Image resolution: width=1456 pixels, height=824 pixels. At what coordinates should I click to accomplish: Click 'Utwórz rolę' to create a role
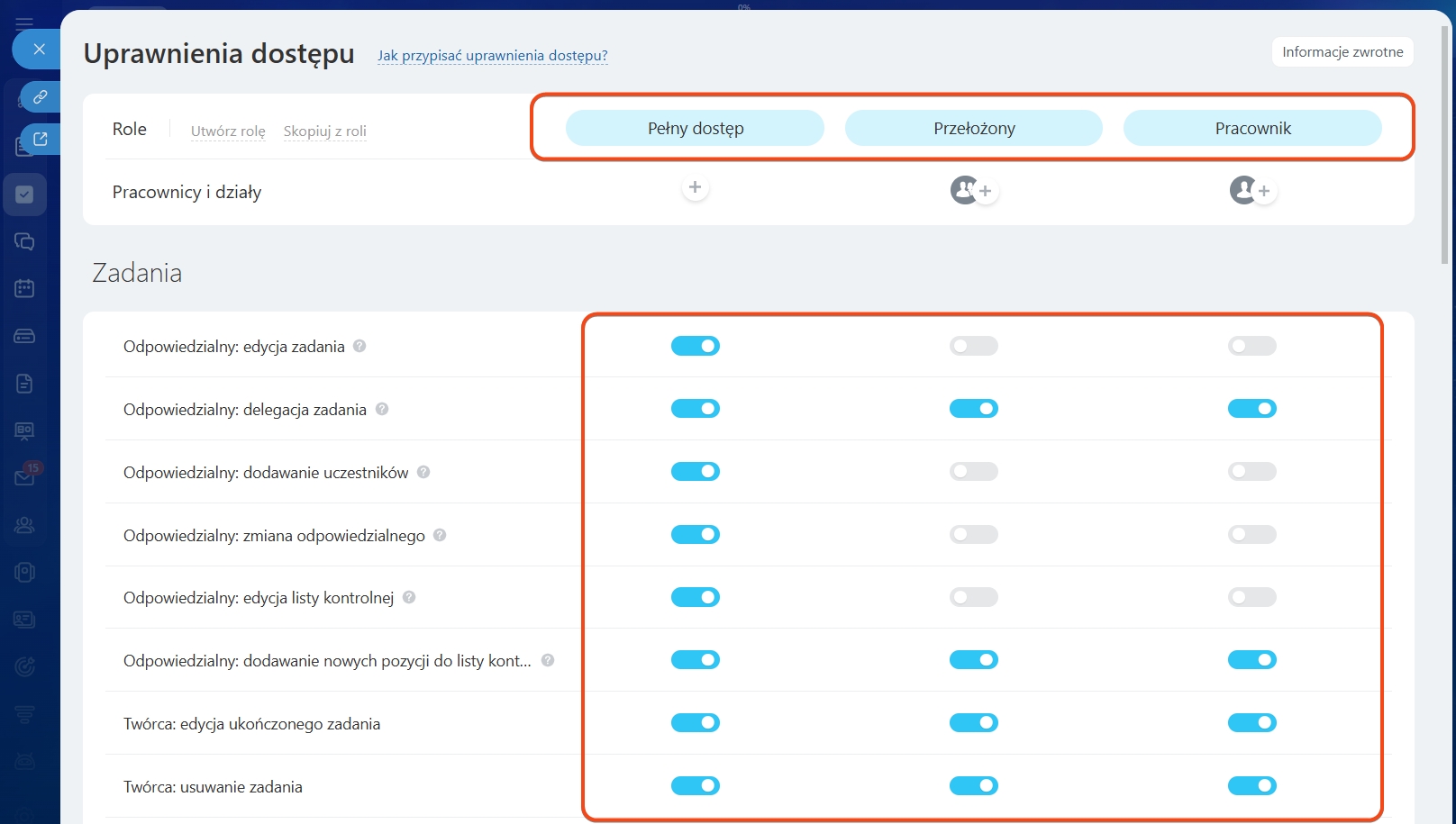pos(228,131)
